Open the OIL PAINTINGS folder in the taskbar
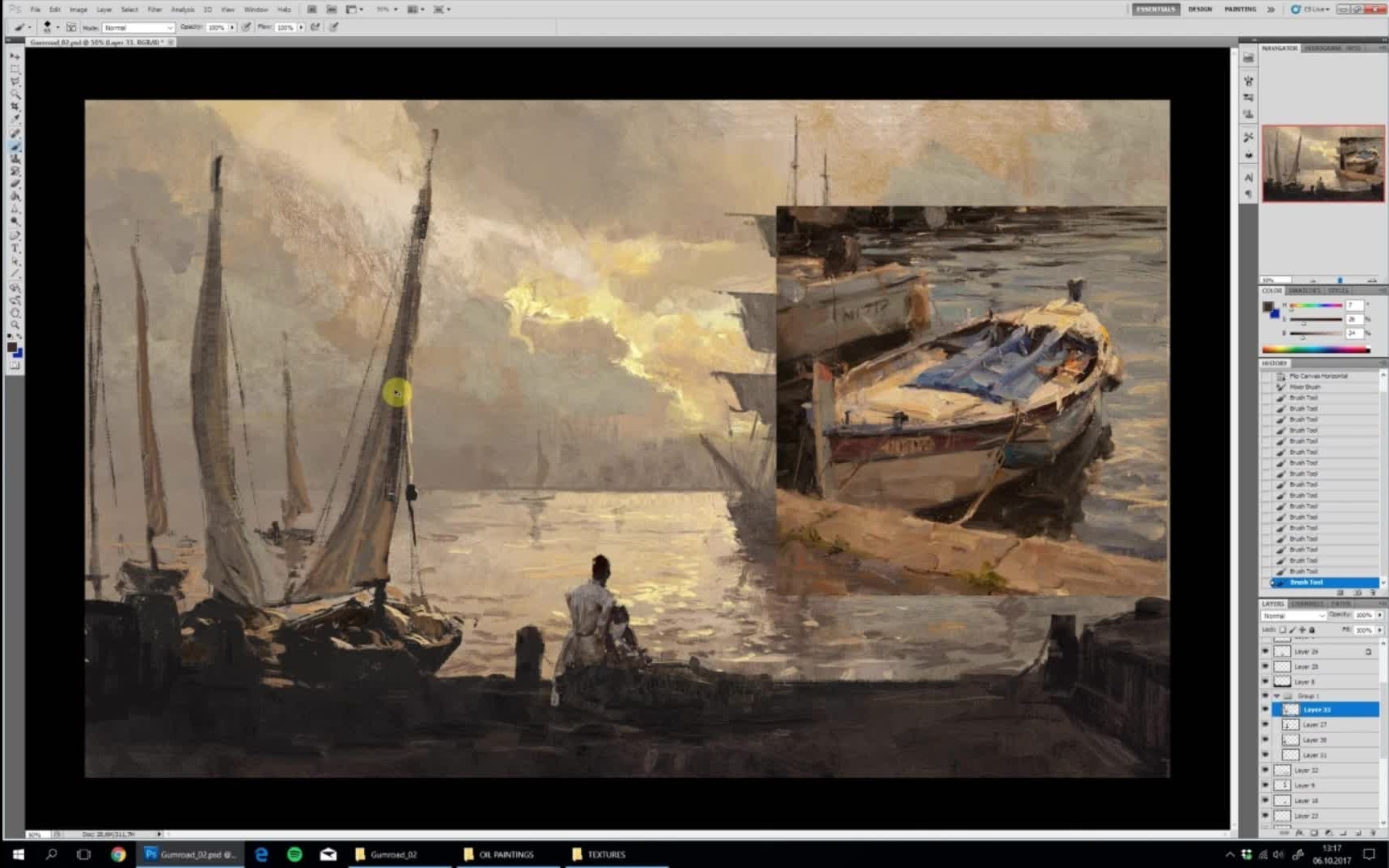 coord(506,854)
